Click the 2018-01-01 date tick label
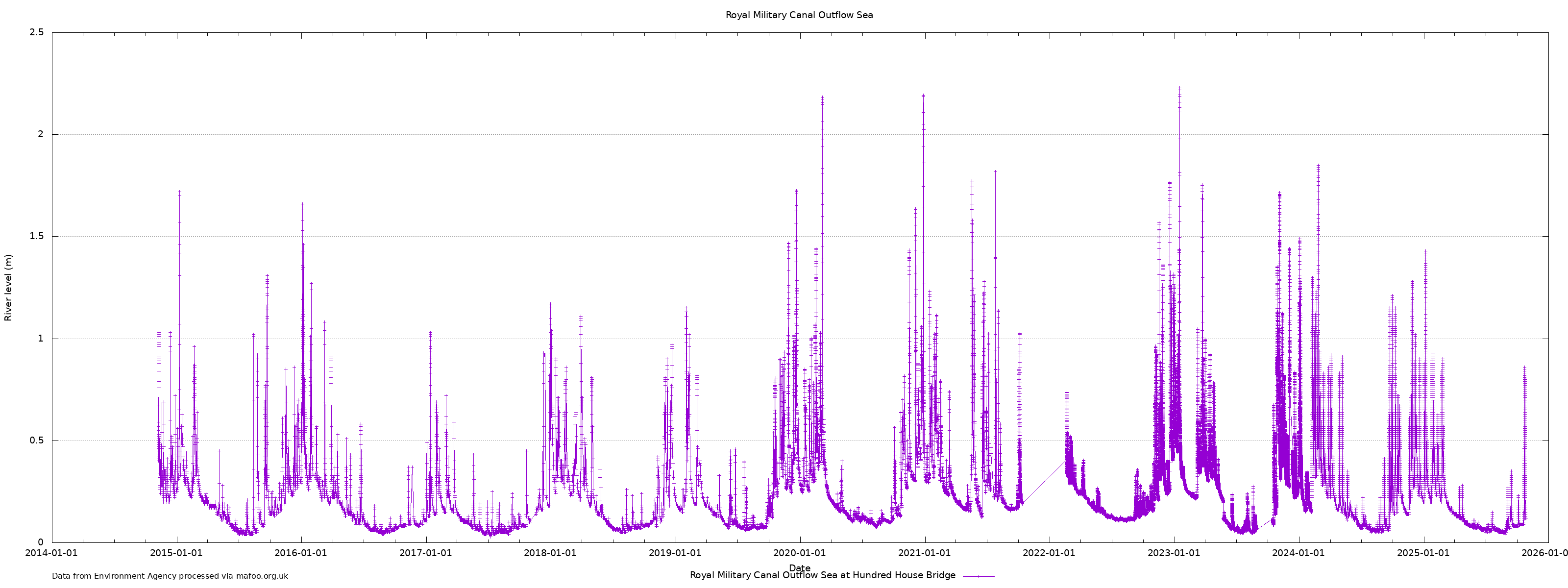This screenshot has height=588, width=1568. pyautogui.click(x=550, y=553)
